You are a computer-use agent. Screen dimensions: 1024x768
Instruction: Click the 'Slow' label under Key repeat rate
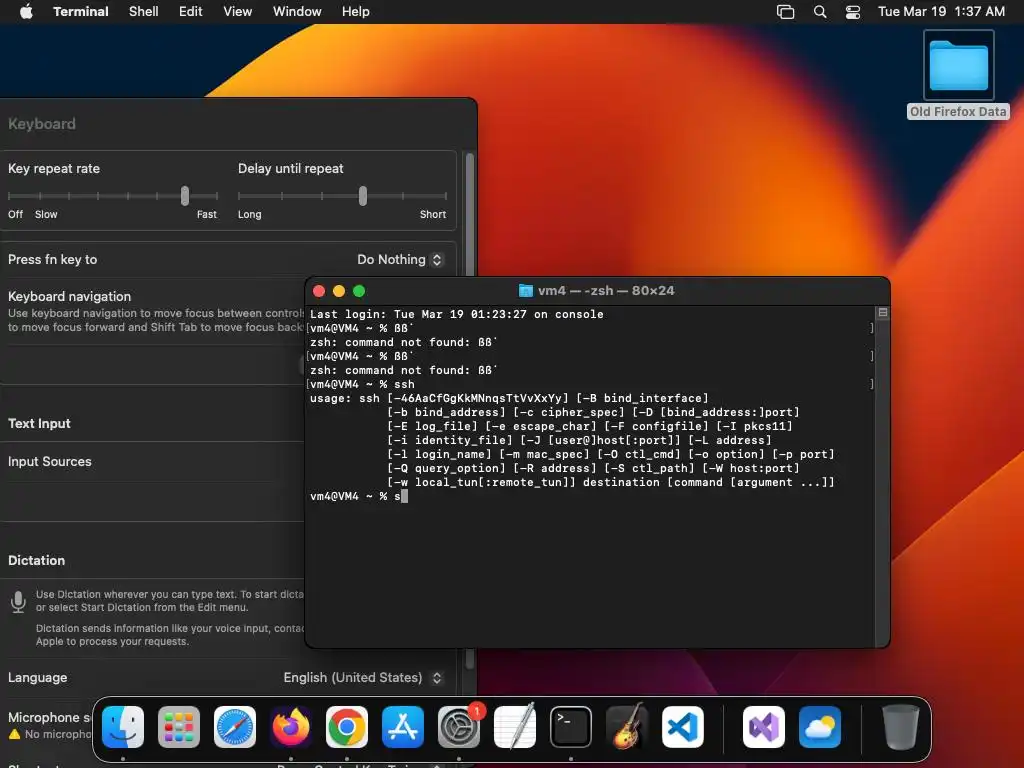click(46, 214)
